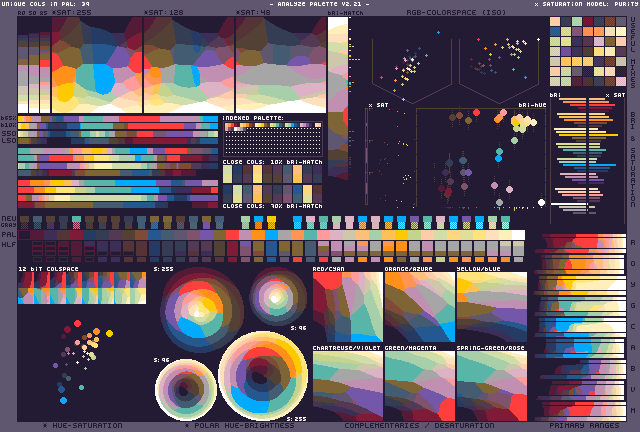Open the small white-rimmed S:96 polar circle
Image resolution: width=640 pixels, height=432 pixels.
(186, 390)
